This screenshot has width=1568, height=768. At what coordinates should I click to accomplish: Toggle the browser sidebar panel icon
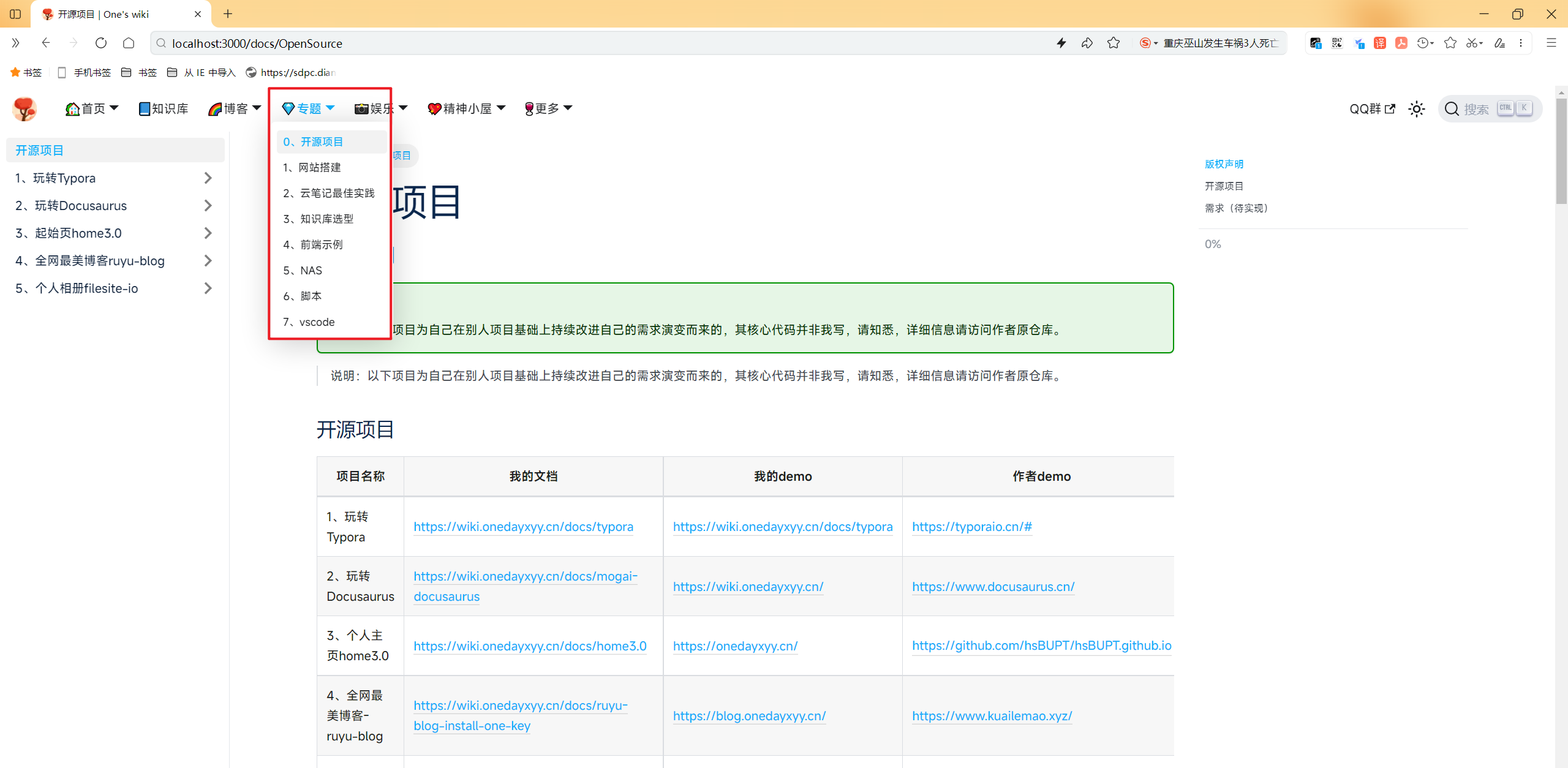(15, 13)
